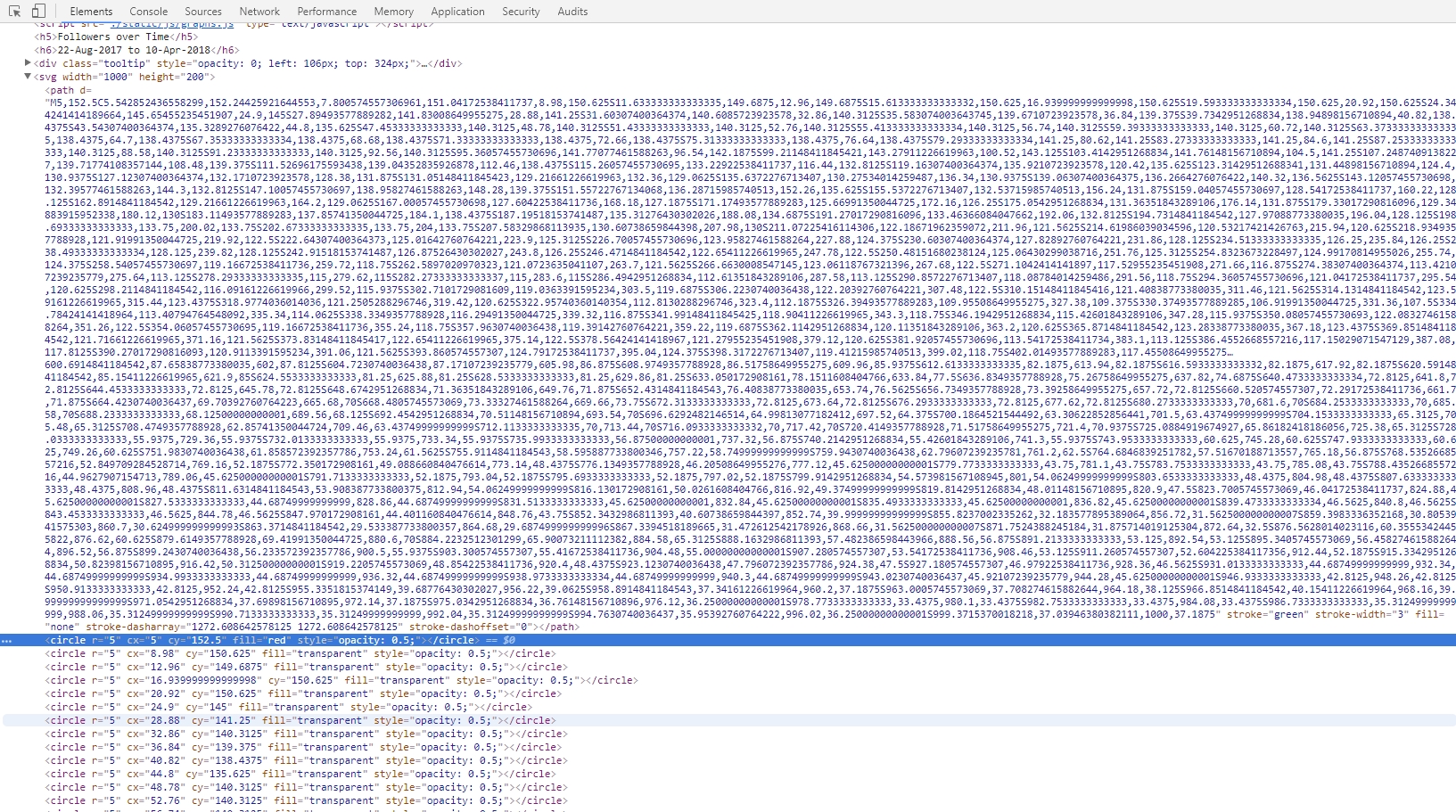
Task: Open the Audits tab
Action: click(572, 12)
